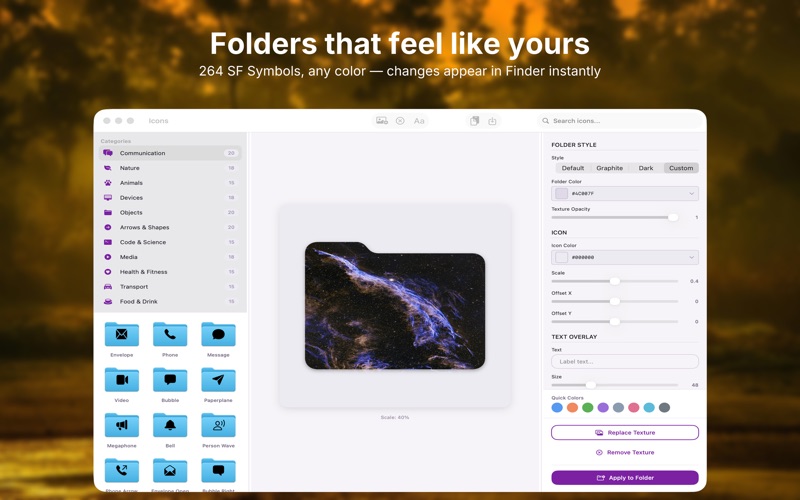This screenshot has width=800, height=500.
Task: Pick the pink quick color
Action: (634, 408)
